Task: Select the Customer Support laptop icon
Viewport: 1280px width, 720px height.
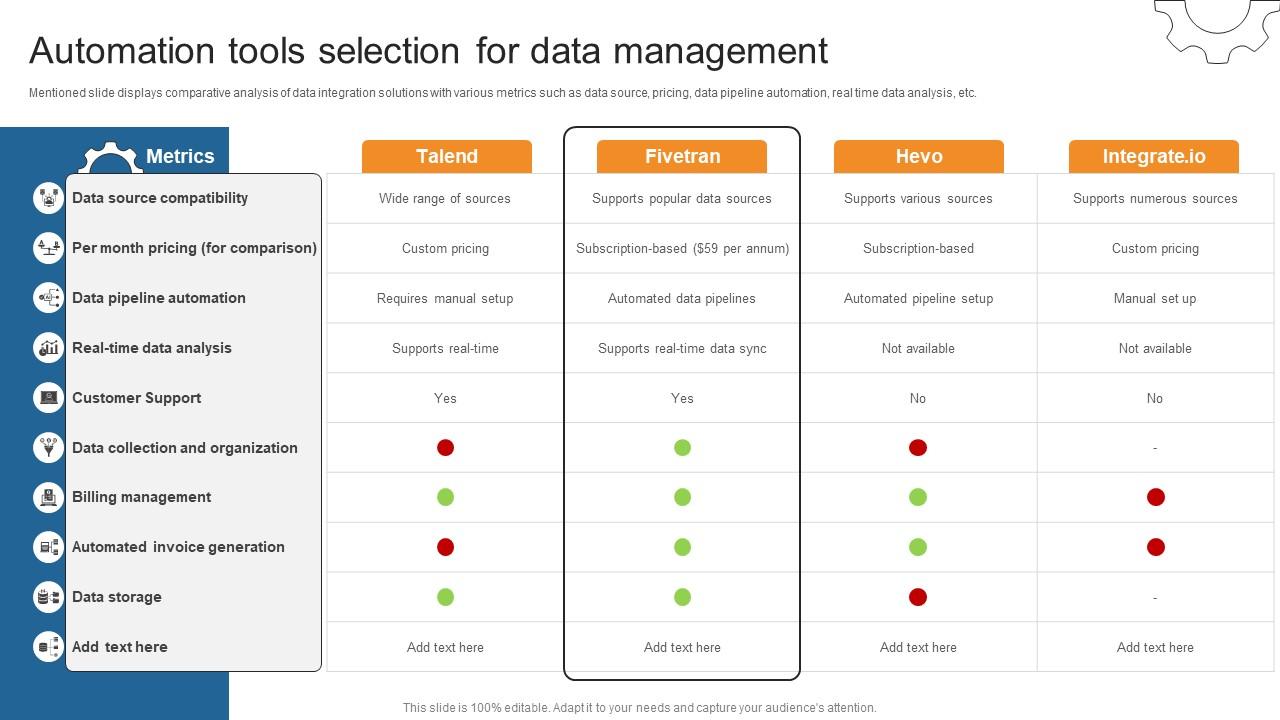Action: click(48, 398)
